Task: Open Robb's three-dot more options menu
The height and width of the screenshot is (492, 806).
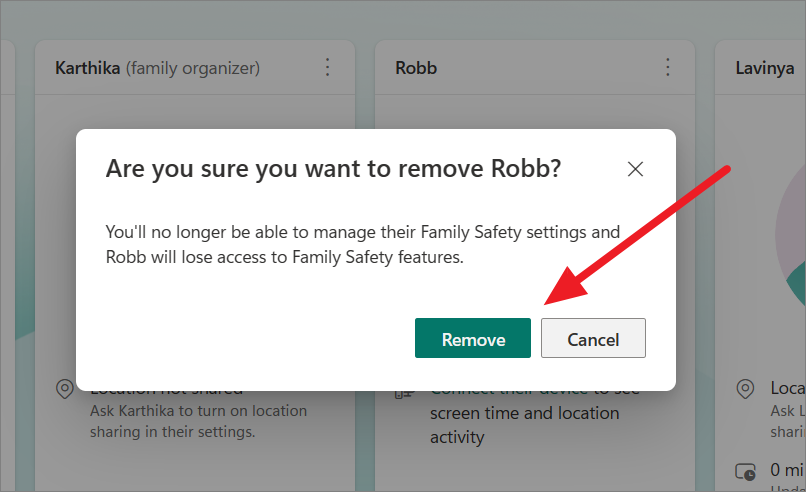Action: [x=668, y=67]
